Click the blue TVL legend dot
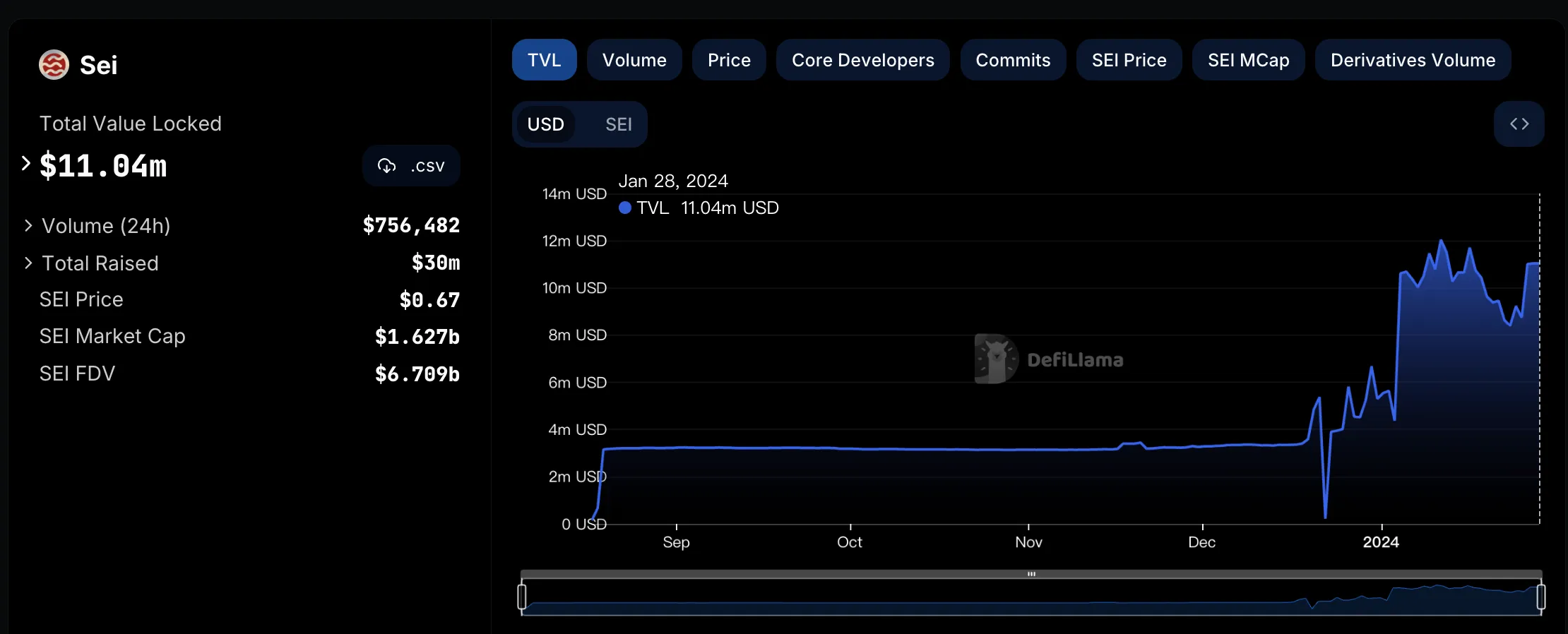1568x634 pixels. pyautogui.click(x=625, y=208)
